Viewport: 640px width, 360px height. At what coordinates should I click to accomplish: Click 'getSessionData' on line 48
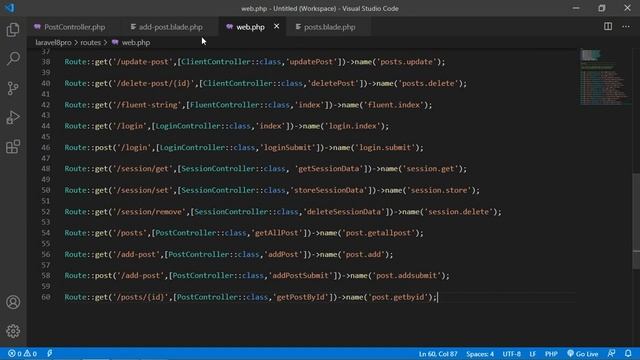point(329,169)
